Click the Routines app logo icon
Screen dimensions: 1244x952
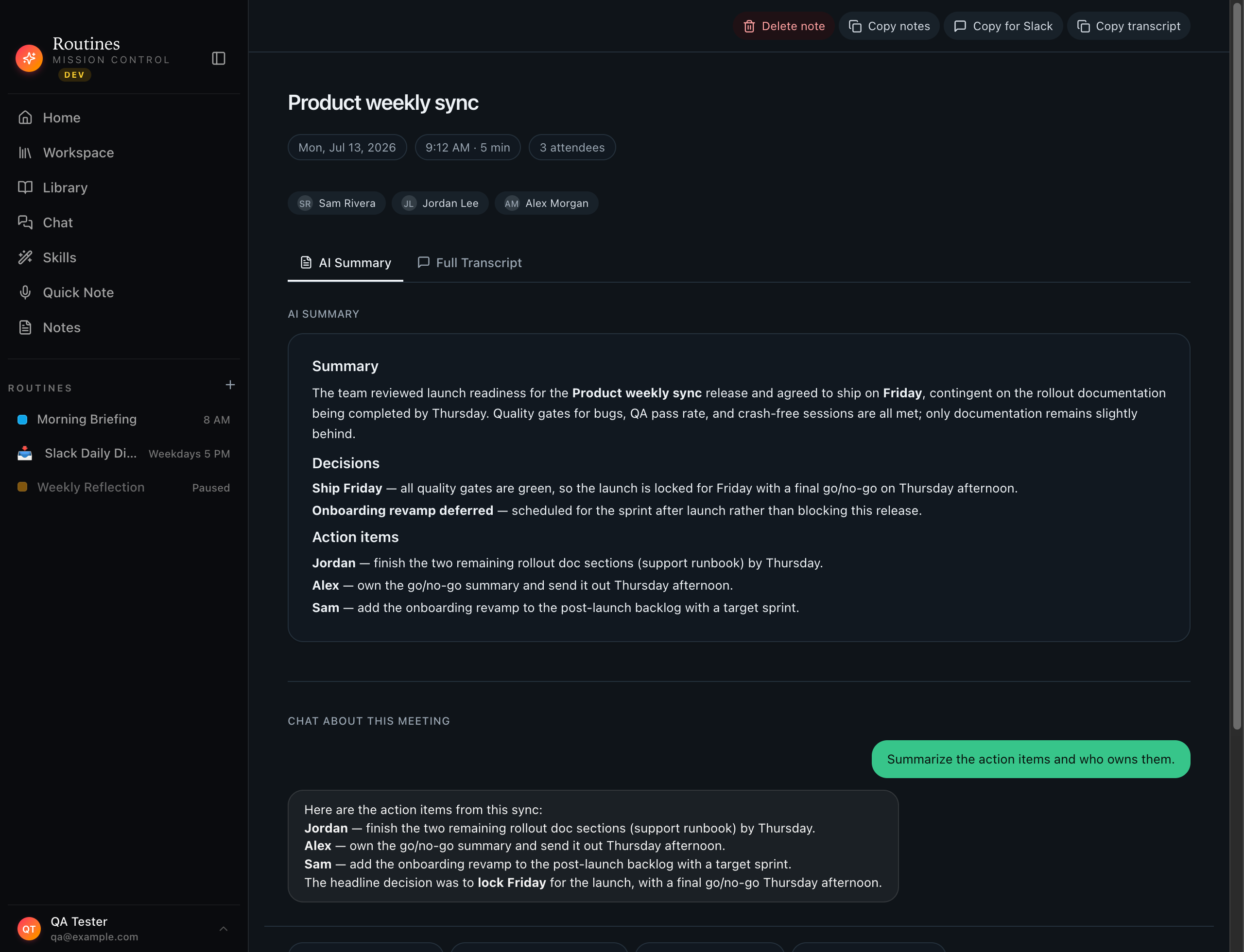tap(29, 58)
